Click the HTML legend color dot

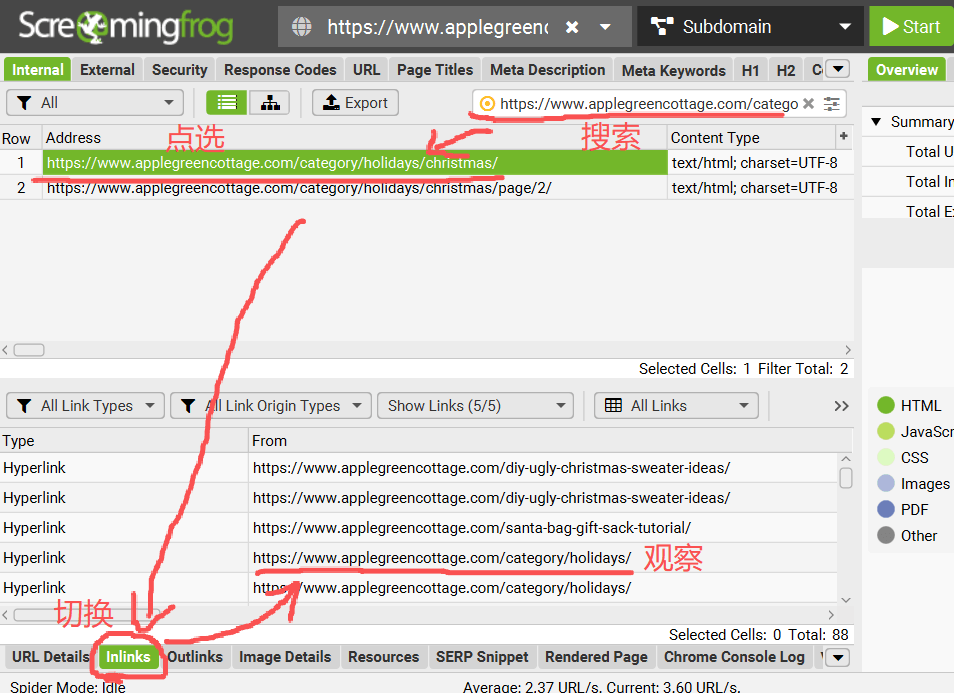coord(886,405)
